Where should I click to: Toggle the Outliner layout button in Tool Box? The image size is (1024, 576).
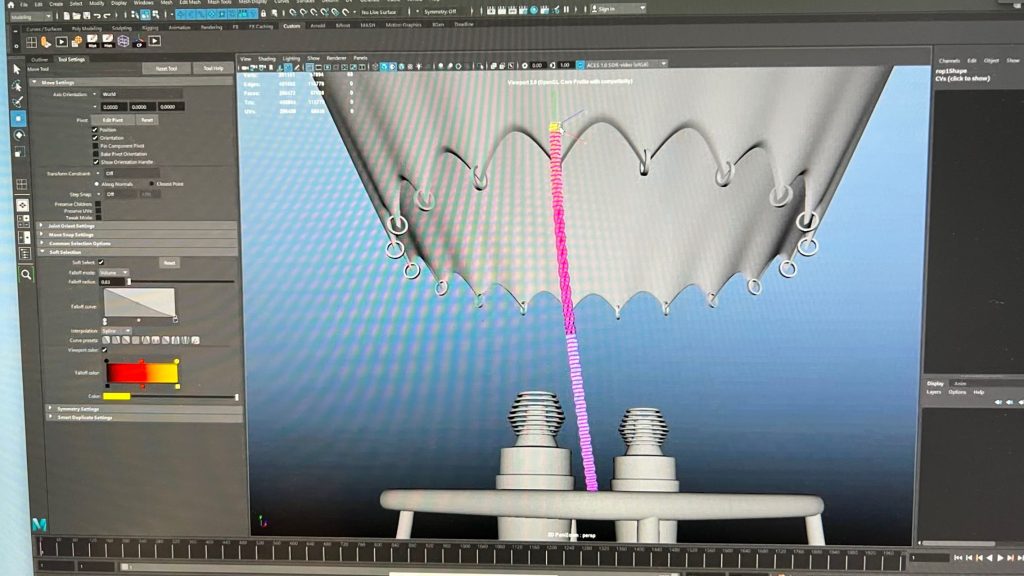tap(25, 253)
